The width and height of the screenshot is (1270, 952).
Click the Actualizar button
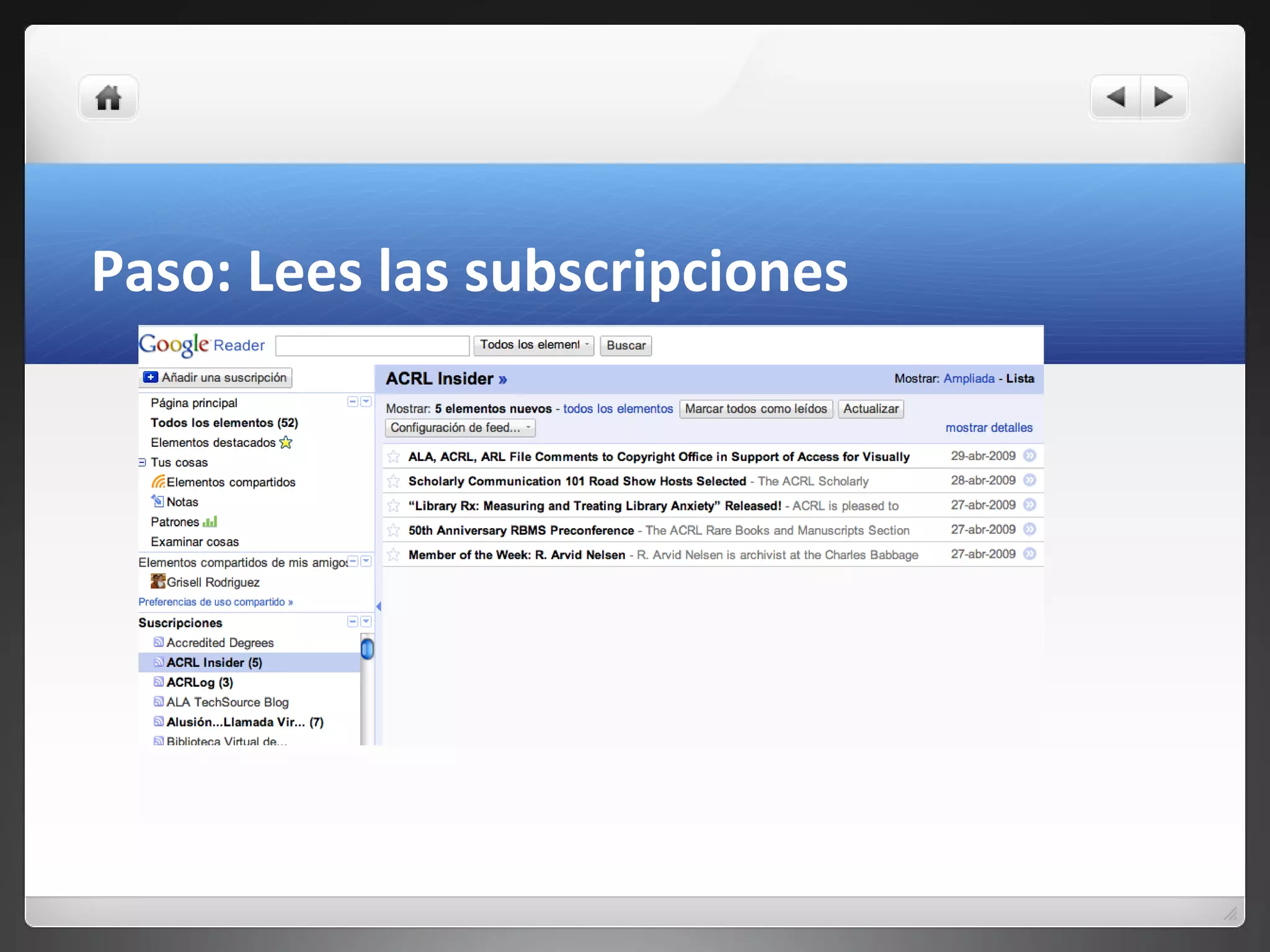click(871, 409)
